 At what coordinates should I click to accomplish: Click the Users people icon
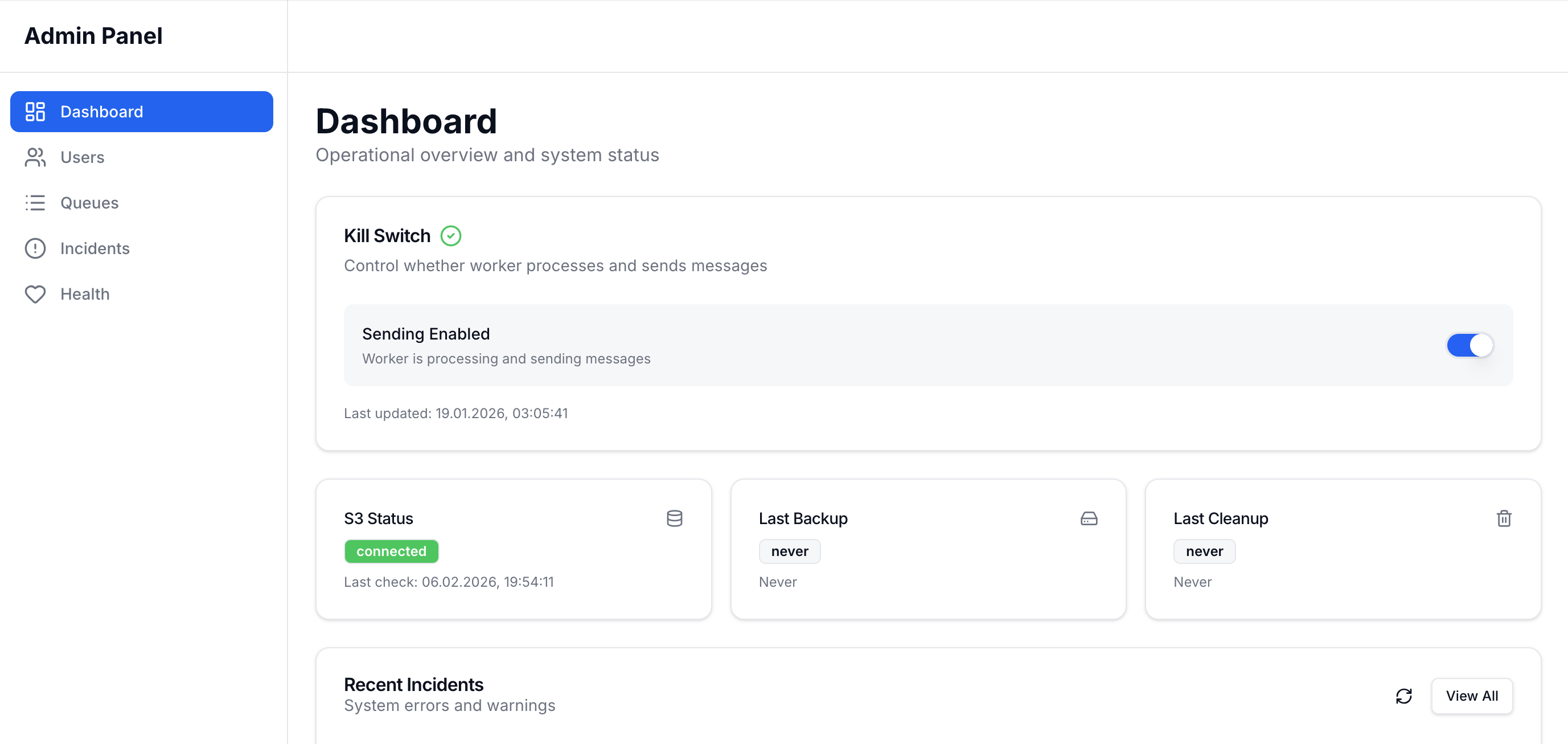tap(35, 157)
